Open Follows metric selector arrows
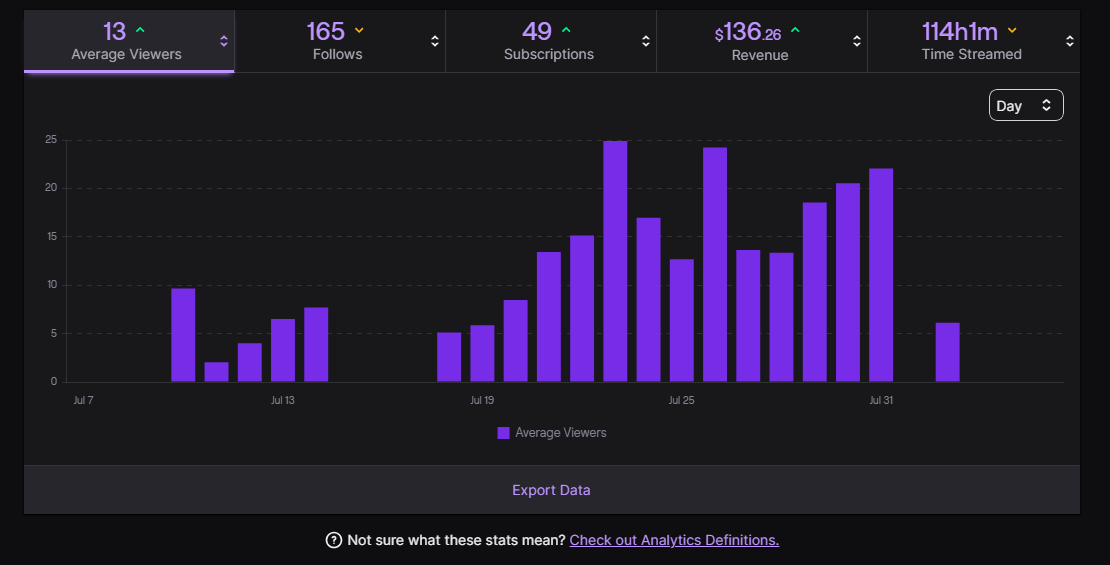 click(x=435, y=41)
